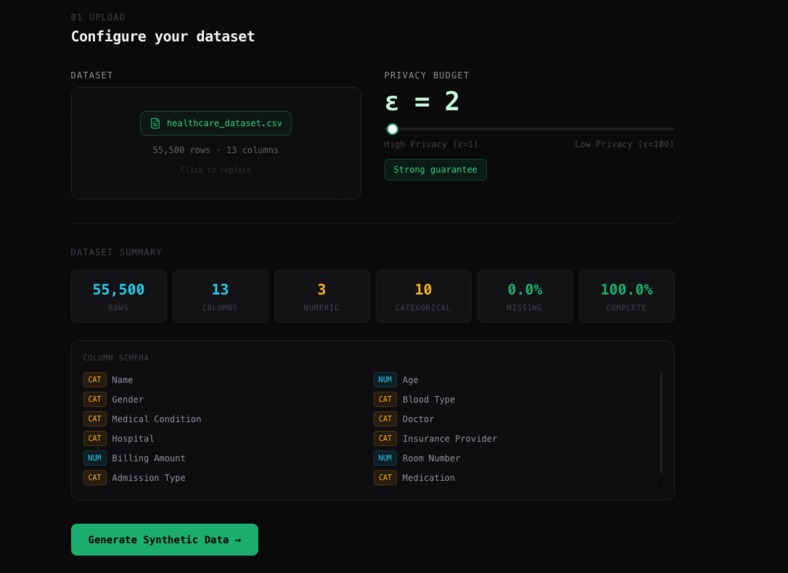Click the '55,500 rows · 13 columns' text

(216, 150)
